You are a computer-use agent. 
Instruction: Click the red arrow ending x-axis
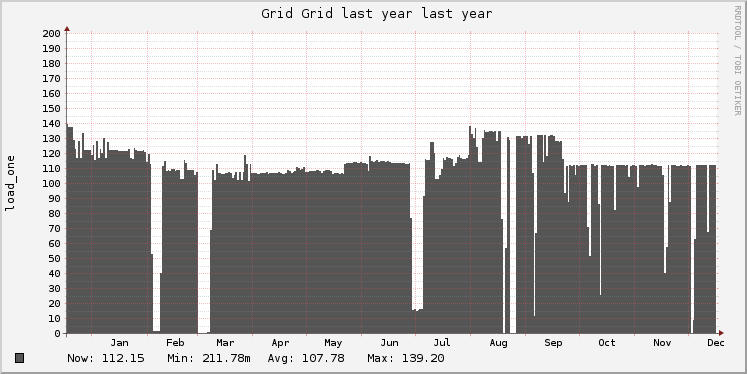(721, 333)
